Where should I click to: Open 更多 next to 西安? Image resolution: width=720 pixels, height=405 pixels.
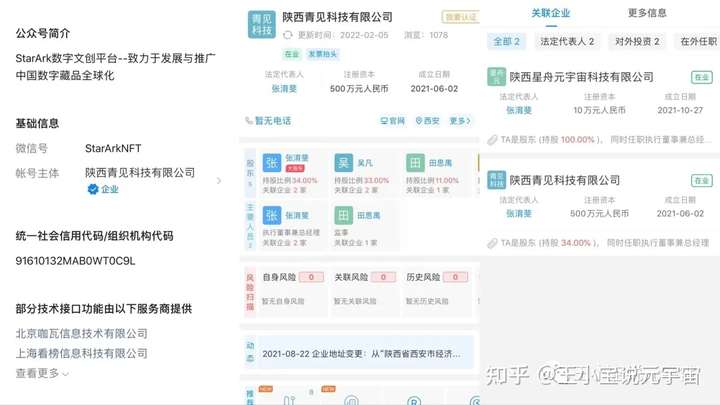tap(460, 121)
